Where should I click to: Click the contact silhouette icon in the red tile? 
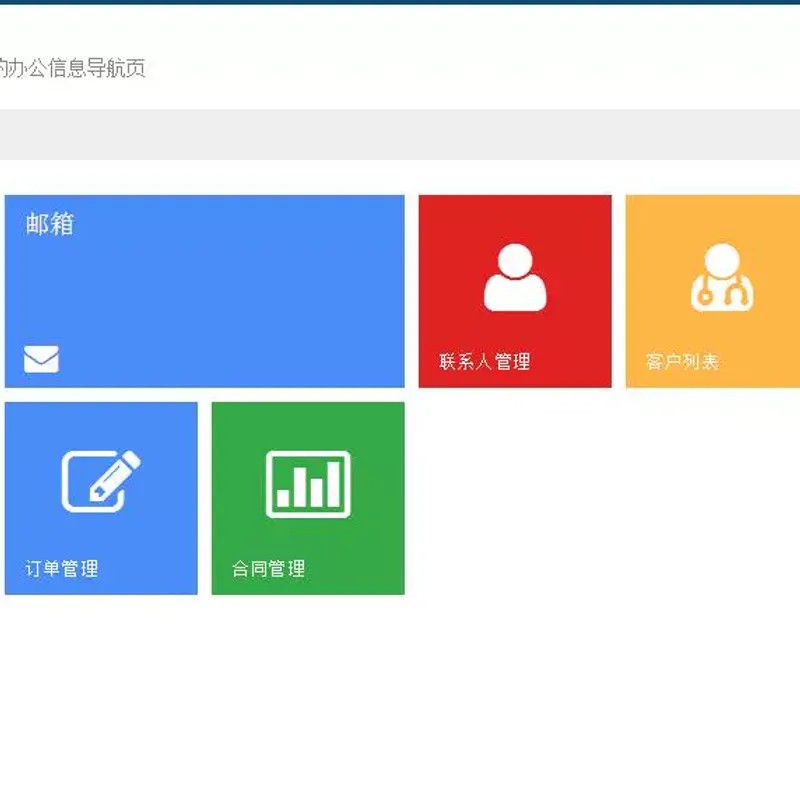click(x=513, y=277)
